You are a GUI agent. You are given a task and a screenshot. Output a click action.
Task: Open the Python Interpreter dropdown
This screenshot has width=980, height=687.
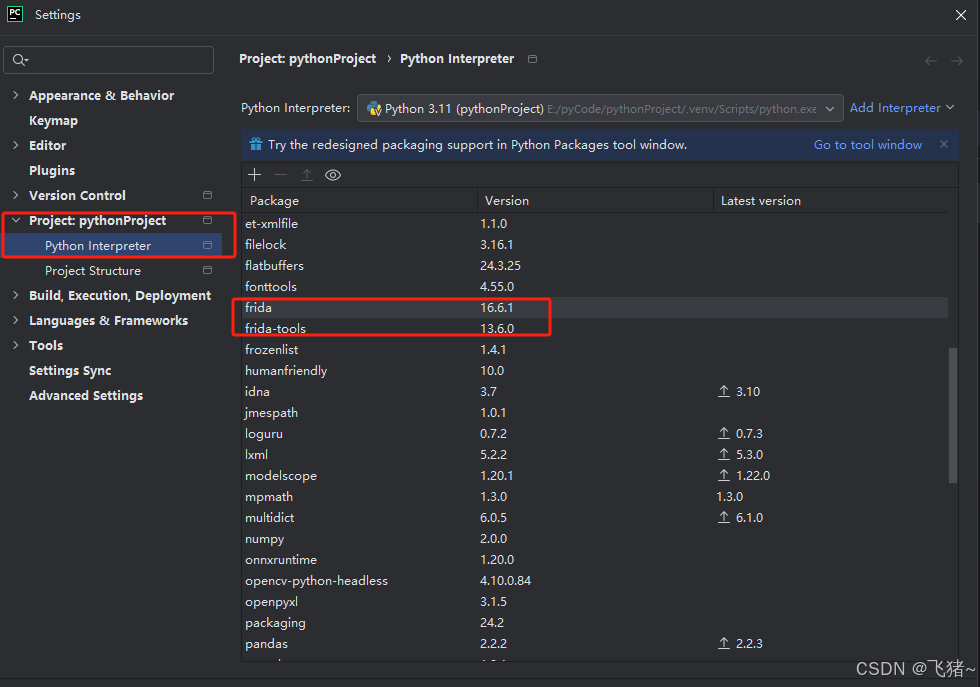pos(600,108)
